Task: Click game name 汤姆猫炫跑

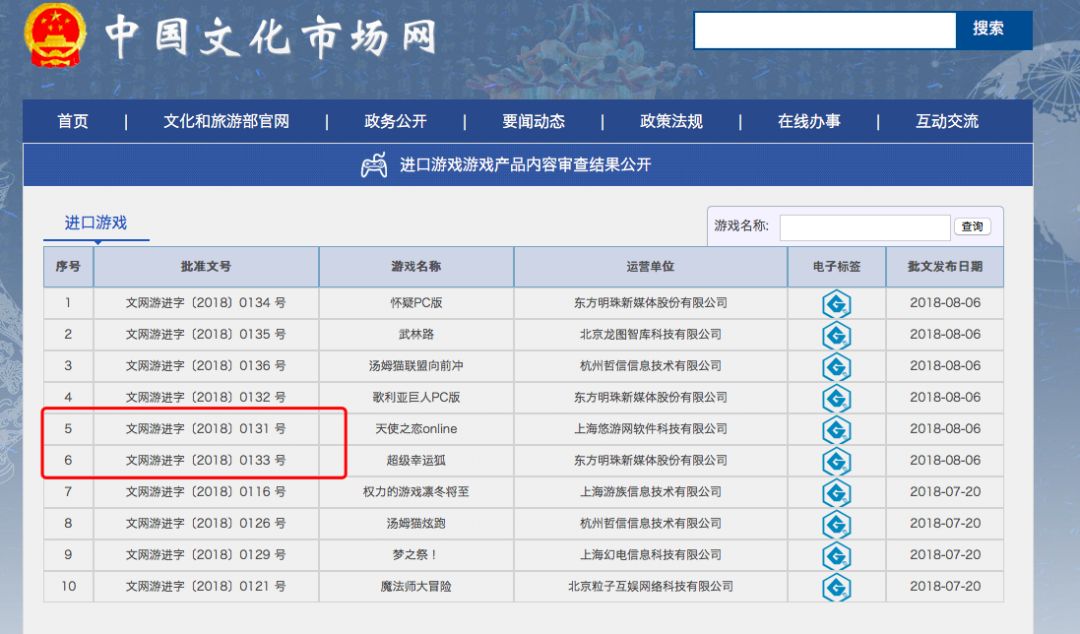Action: (x=416, y=523)
